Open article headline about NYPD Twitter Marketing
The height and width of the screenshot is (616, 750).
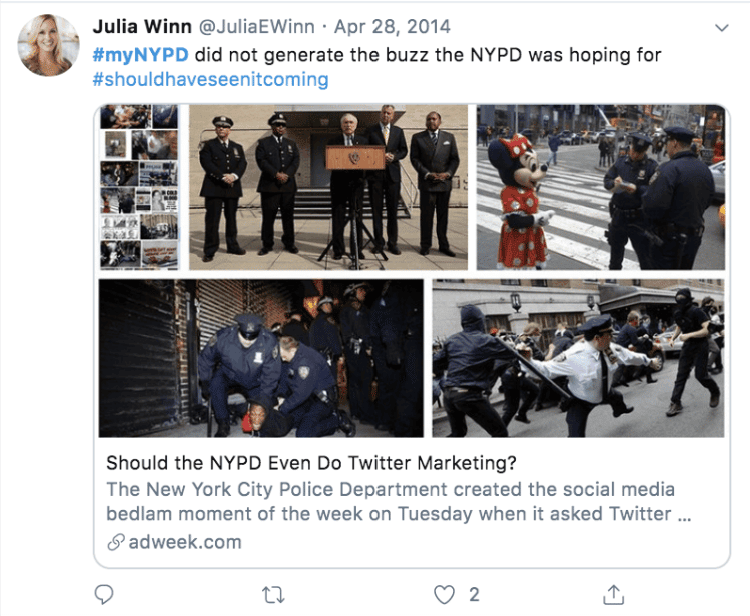[311, 463]
